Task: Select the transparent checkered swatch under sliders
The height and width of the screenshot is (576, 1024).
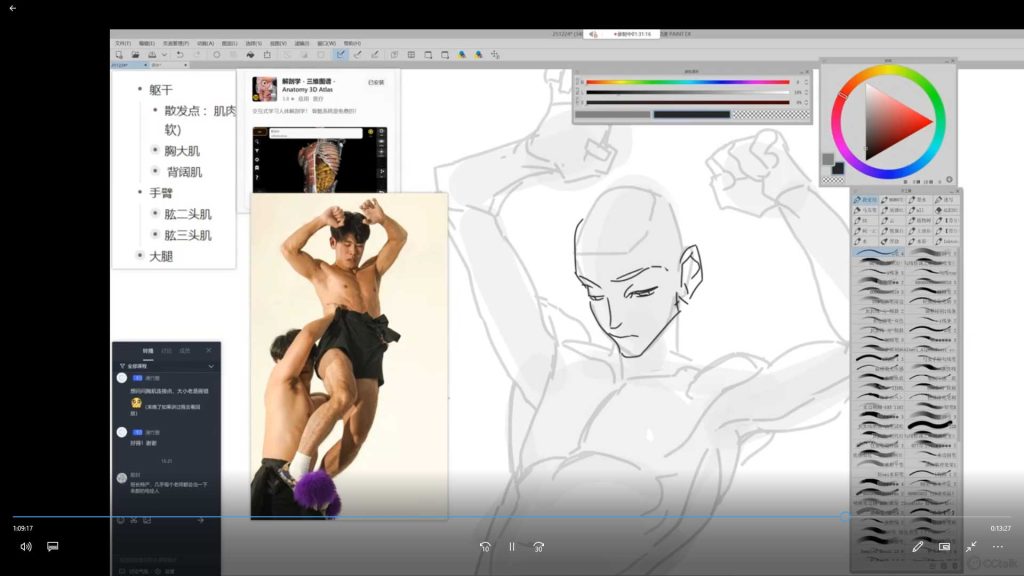Action: [771, 114]
